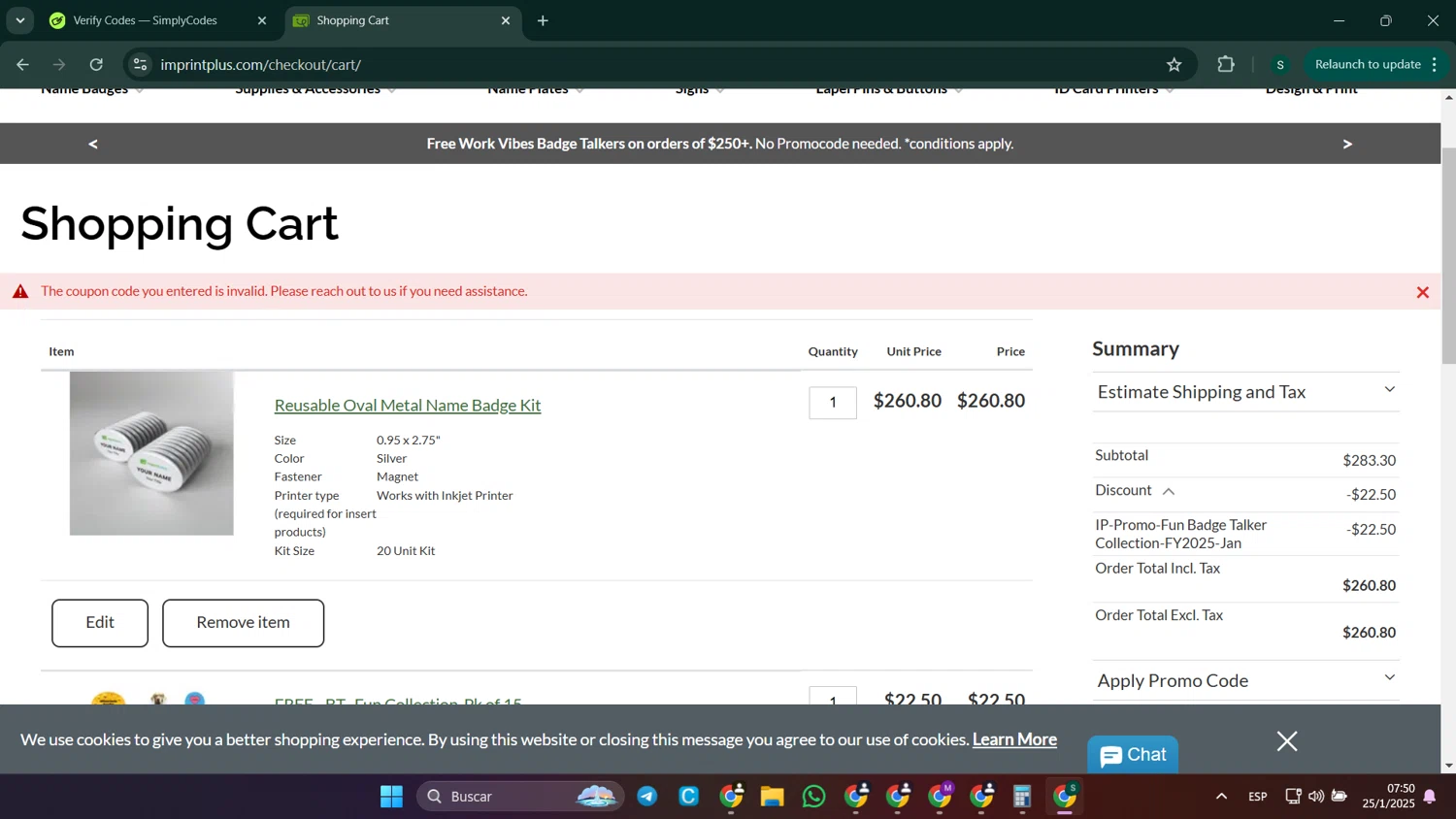View site information icon in the address bar
This screenshot has width=1456, height=819.
(x=140, y=64)
